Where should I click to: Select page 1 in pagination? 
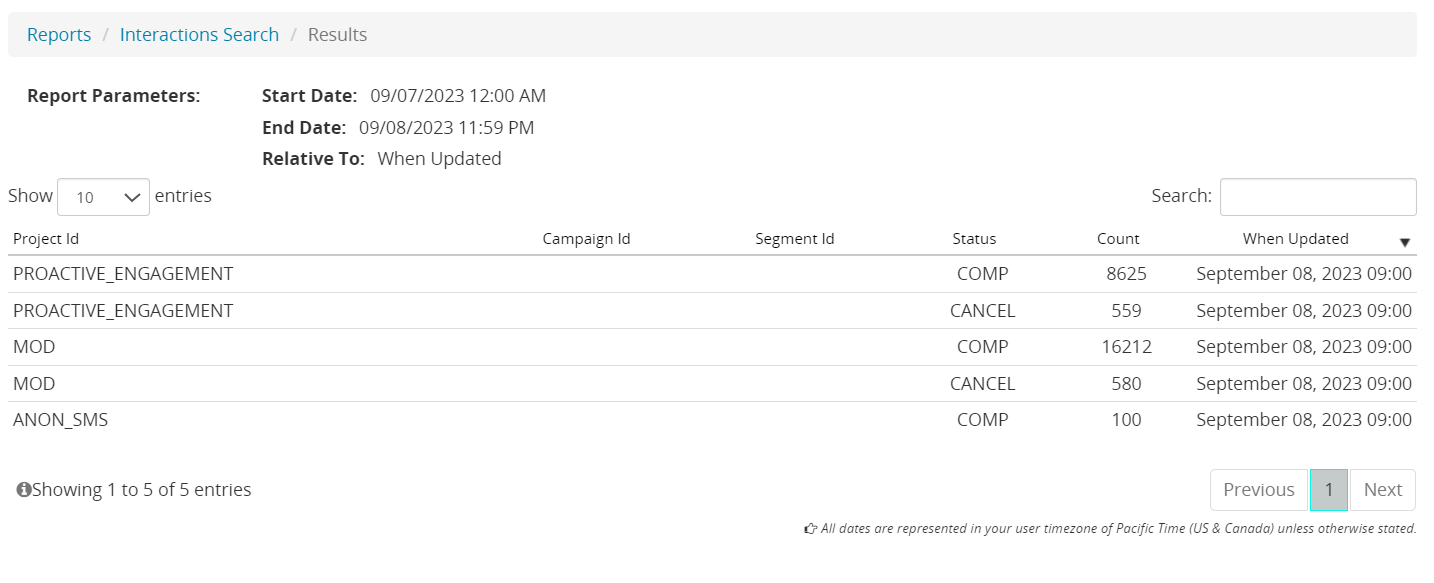click(x=1329, y=490)
